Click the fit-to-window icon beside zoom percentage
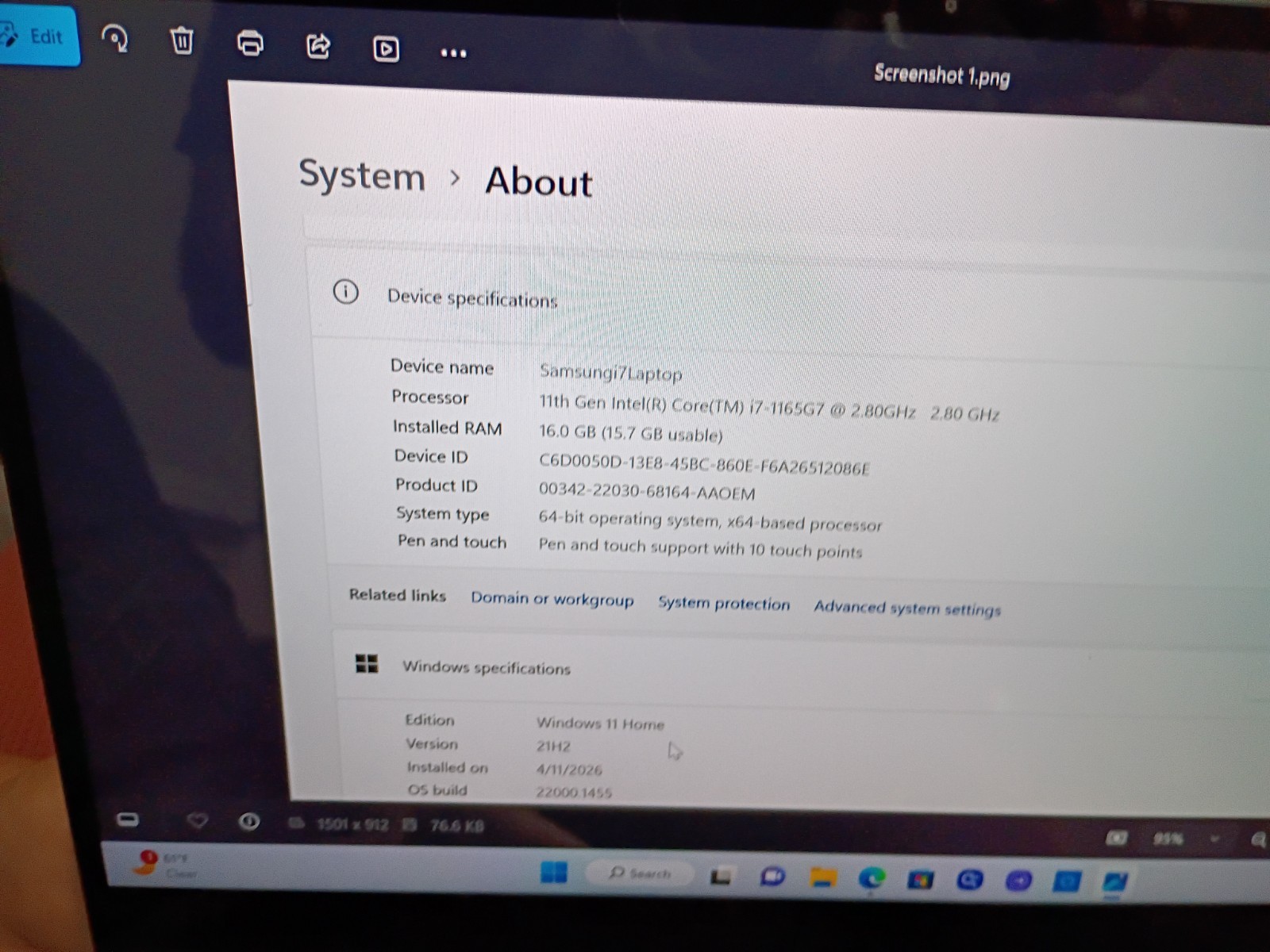The width and height of the screenshot is (1270, 952). [1117, 838]
